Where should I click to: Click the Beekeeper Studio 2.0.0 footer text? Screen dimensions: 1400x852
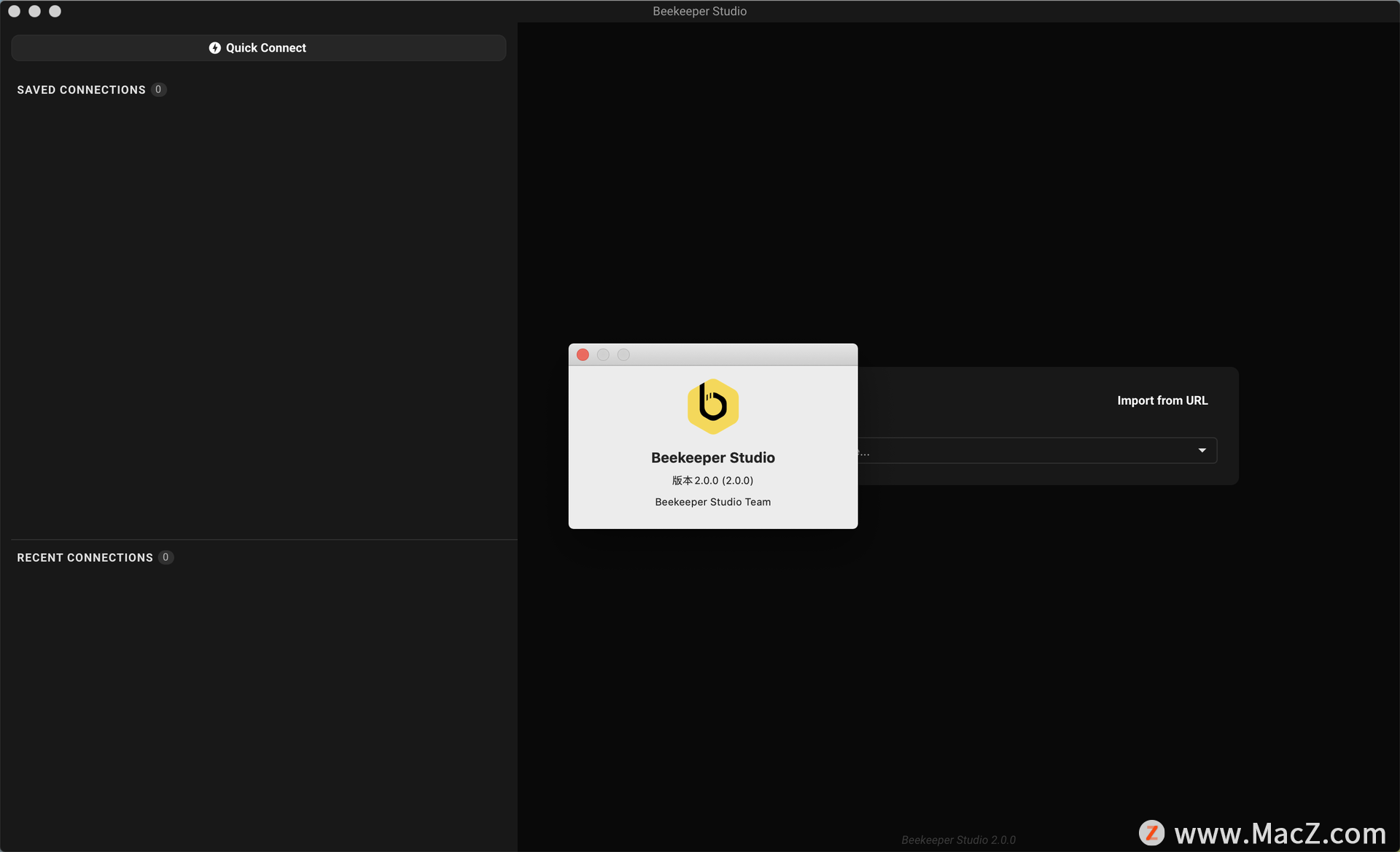(957, 840)
